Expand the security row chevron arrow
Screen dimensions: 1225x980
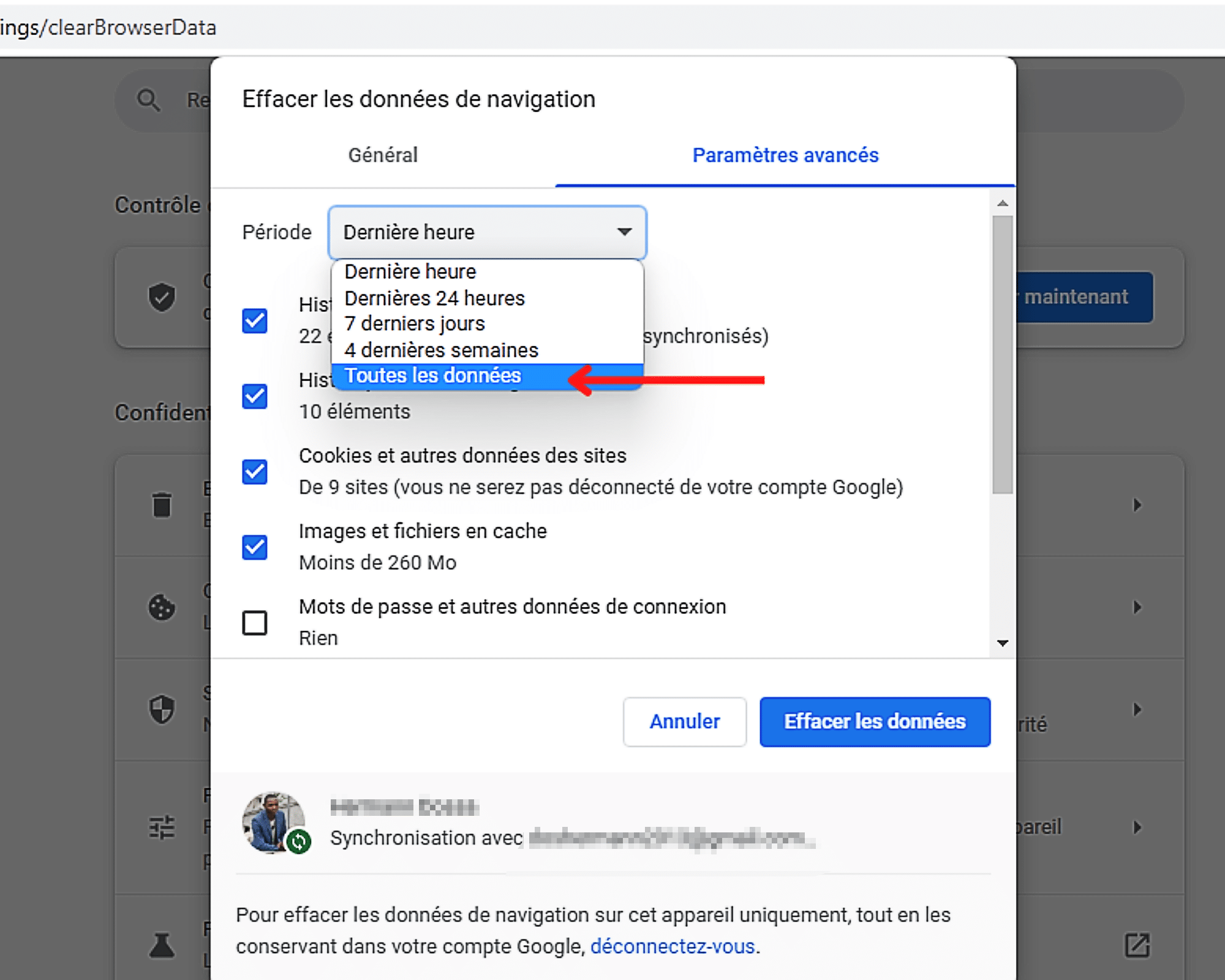click(1137, 709)
